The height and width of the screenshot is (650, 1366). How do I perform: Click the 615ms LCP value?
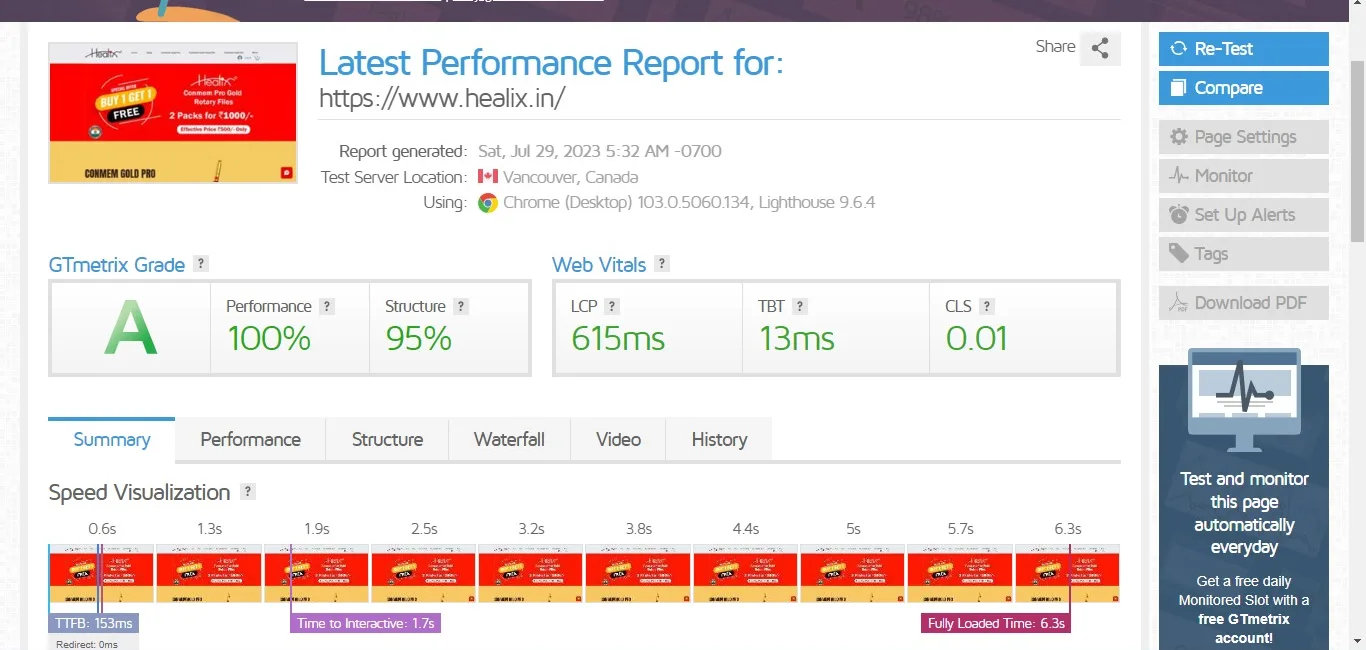pos(618,339)
